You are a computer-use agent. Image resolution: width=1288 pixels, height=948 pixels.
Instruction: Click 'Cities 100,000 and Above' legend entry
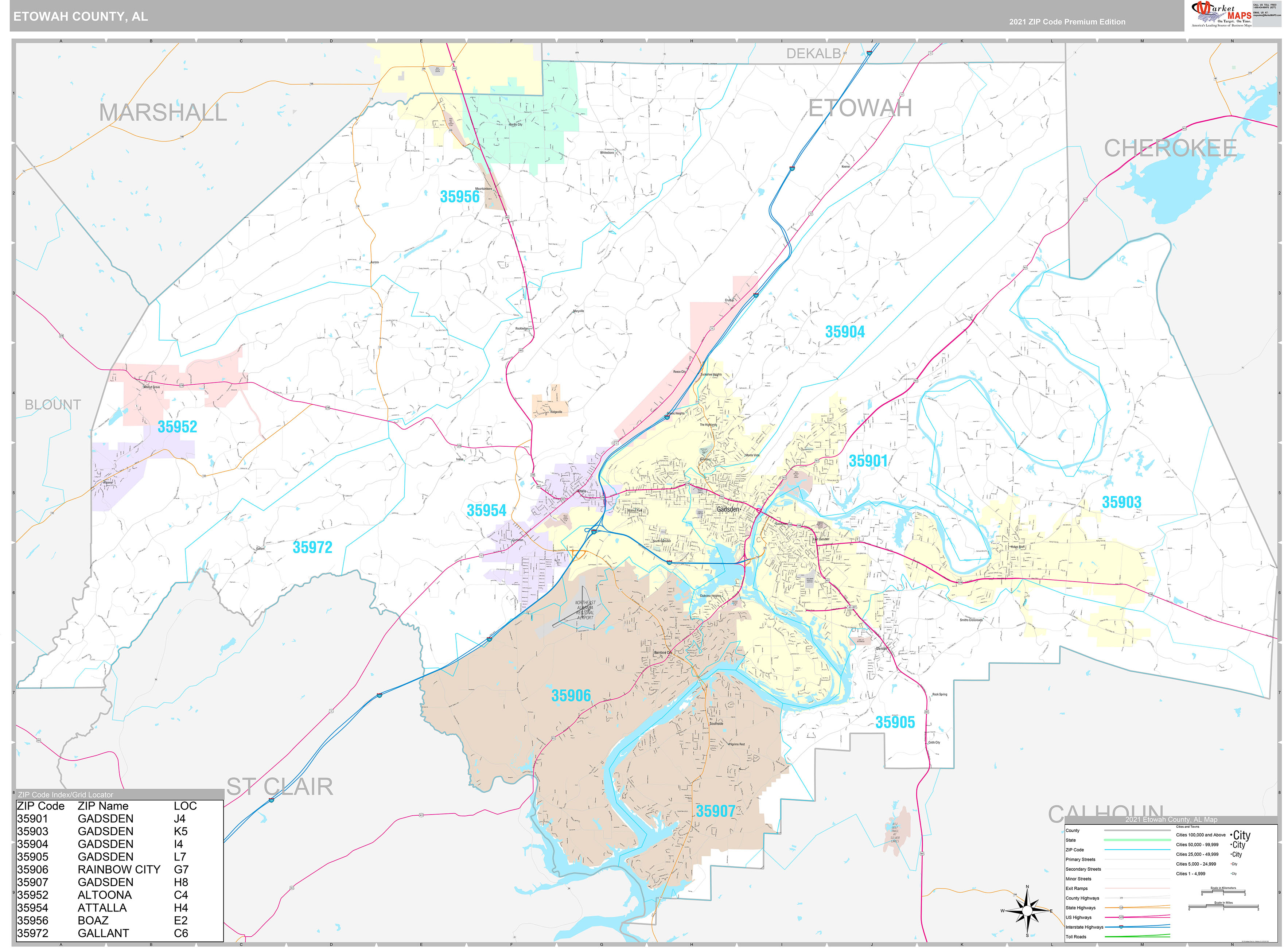tap(1201, 835)
